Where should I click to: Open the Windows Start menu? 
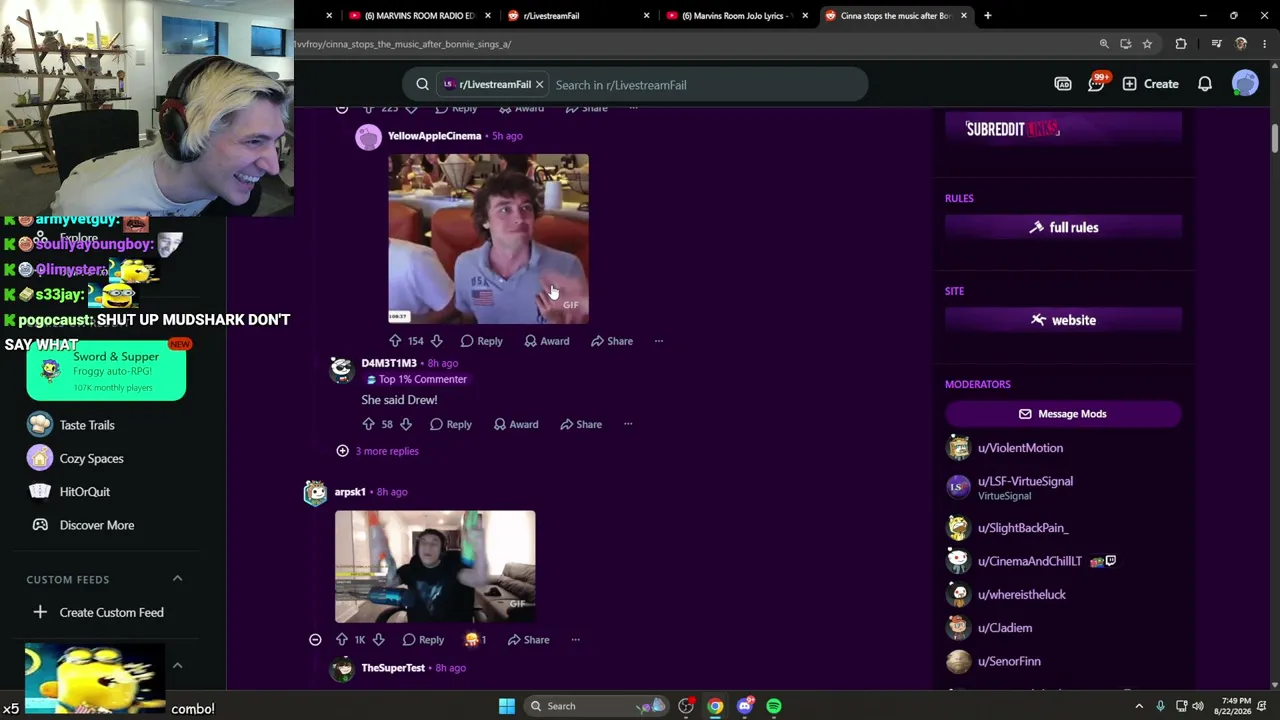point(507,706)
